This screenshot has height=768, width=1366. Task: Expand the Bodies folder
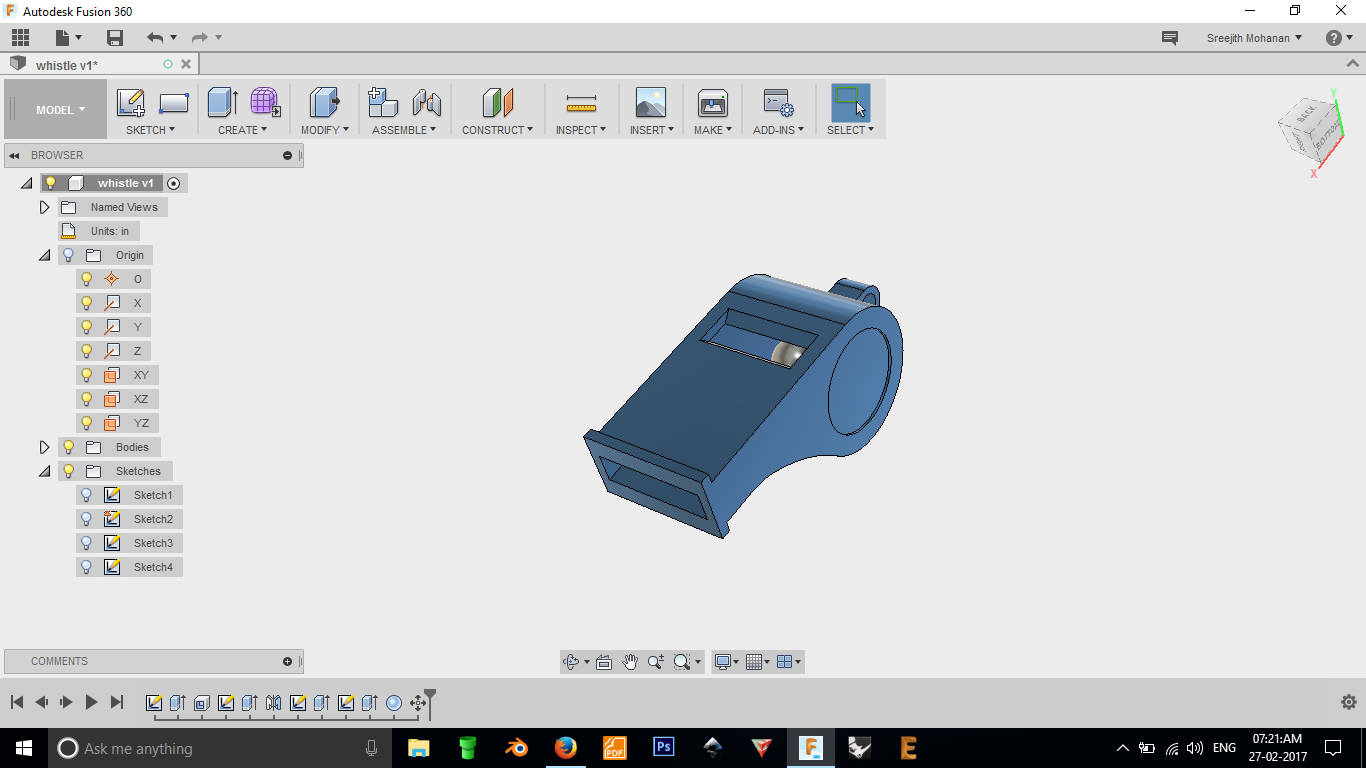44,447
